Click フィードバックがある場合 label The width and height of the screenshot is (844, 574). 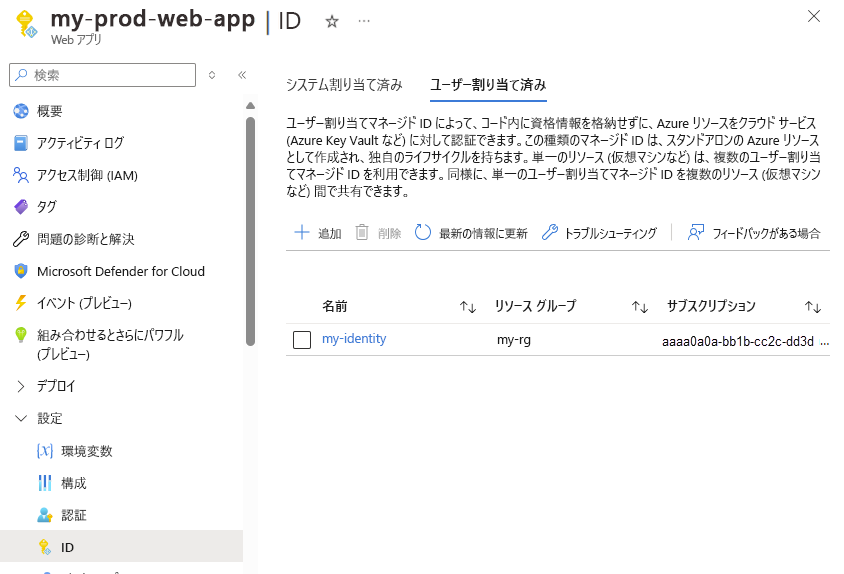click(766, 233)
